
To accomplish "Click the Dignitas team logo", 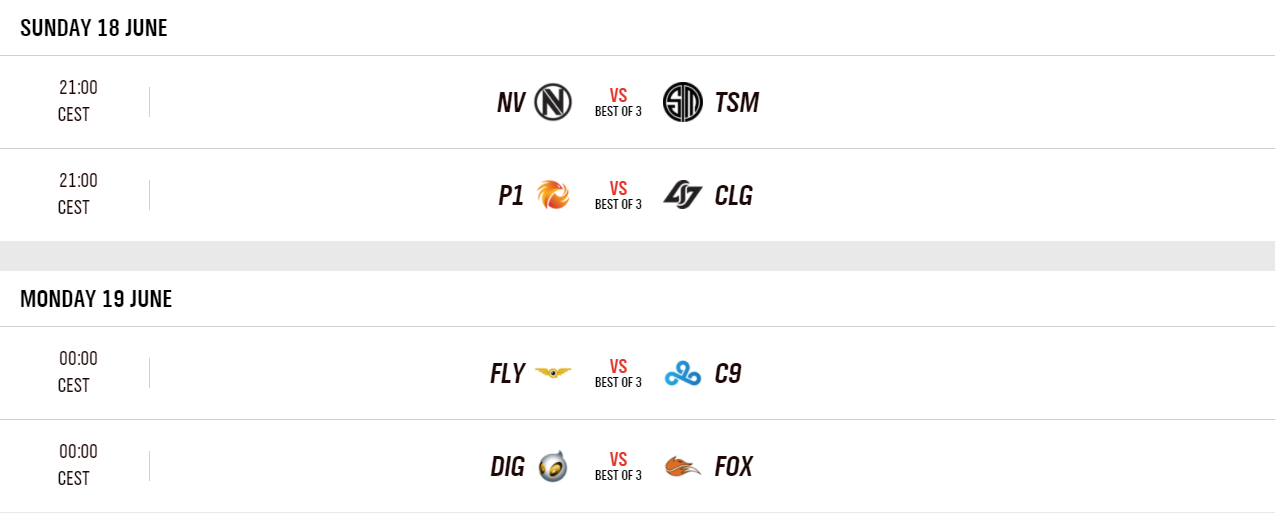I will (x=553, y=466).
